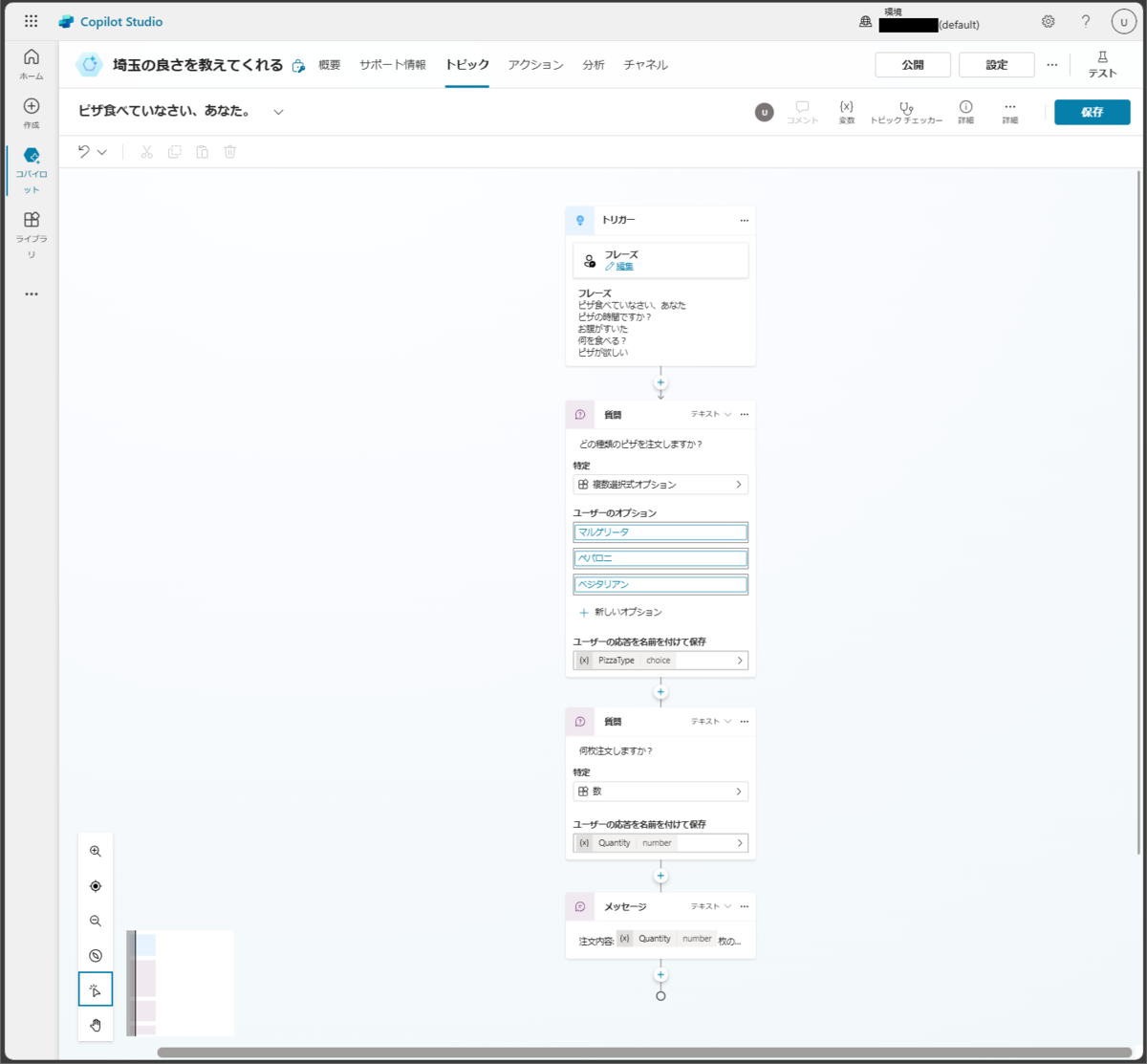Screen dimensions: 1147x1064
Task: Open the sidebar more options ellipsis
Action: pos(32,293)
